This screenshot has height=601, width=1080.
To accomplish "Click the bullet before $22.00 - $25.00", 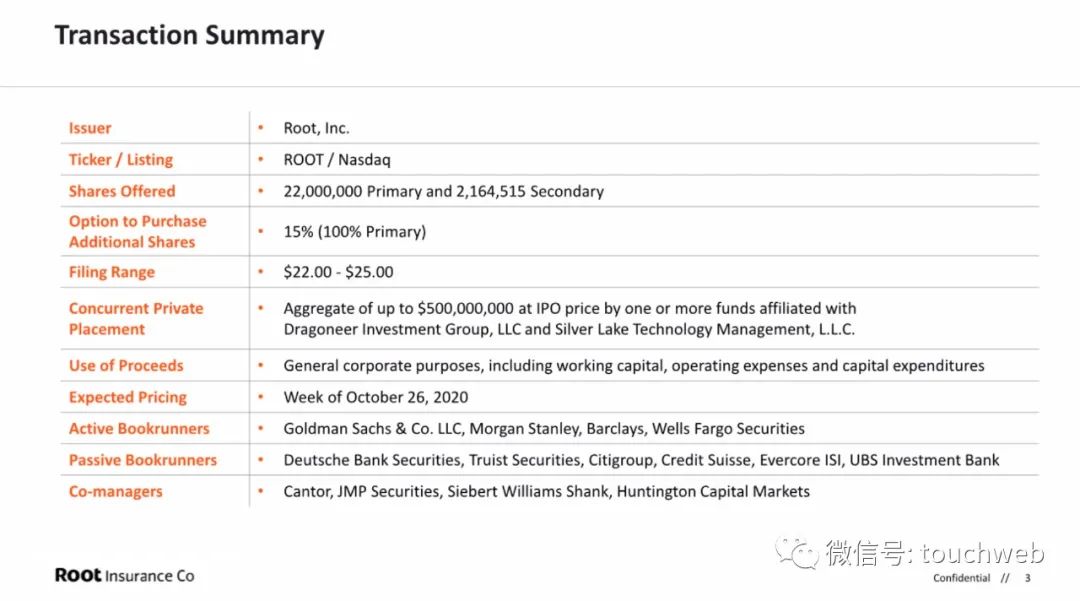I will click(261, 272).
